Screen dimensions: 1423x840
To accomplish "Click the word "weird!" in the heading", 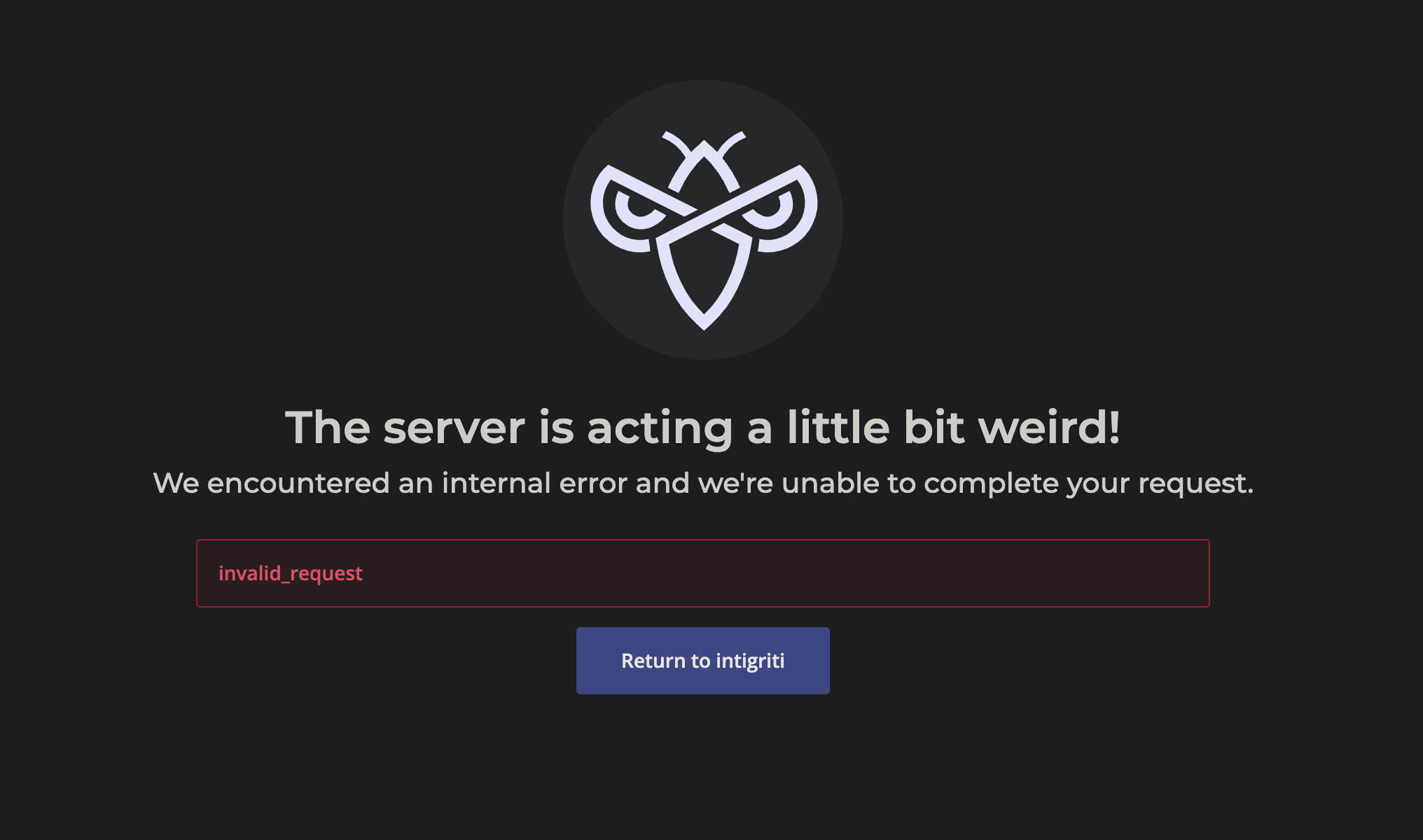I will tap(1049, 427).
